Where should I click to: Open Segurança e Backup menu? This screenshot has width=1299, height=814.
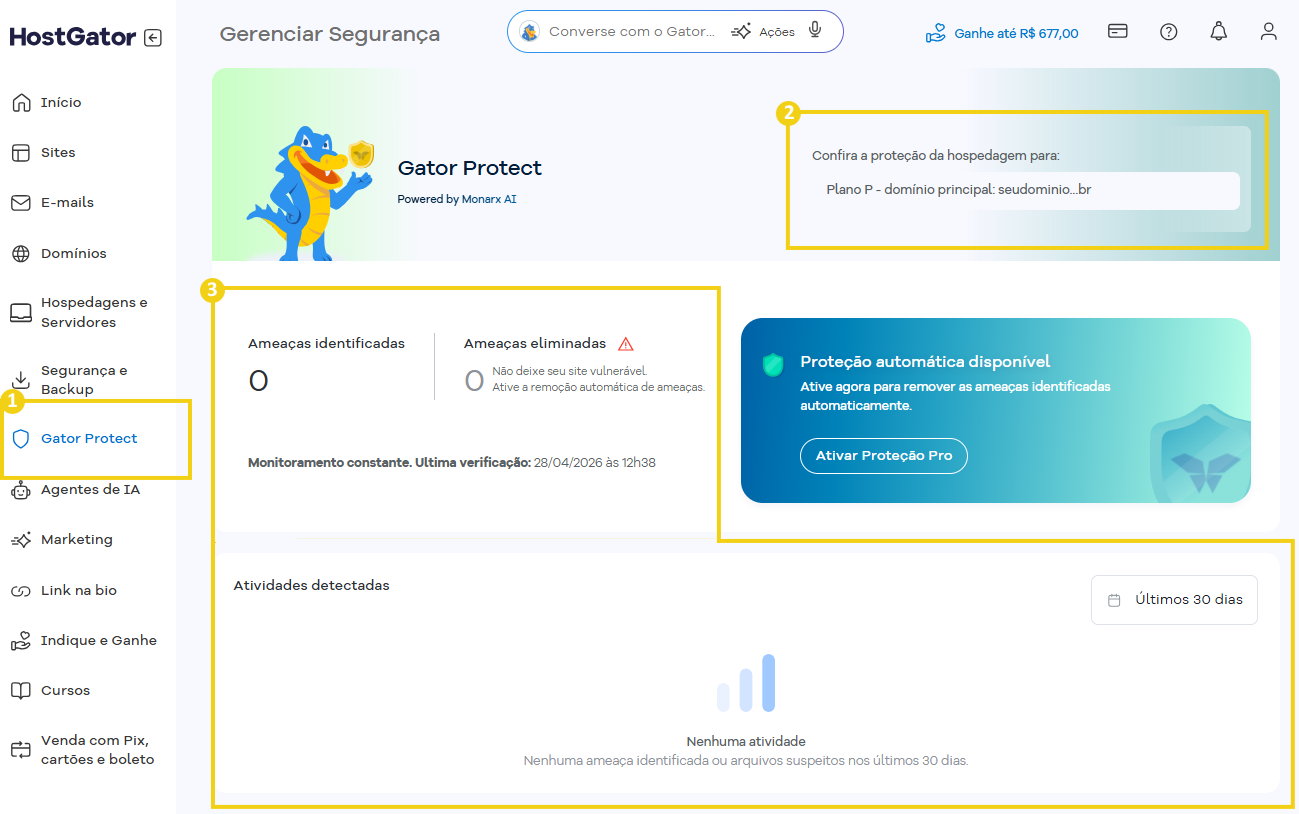click(84, 380)
